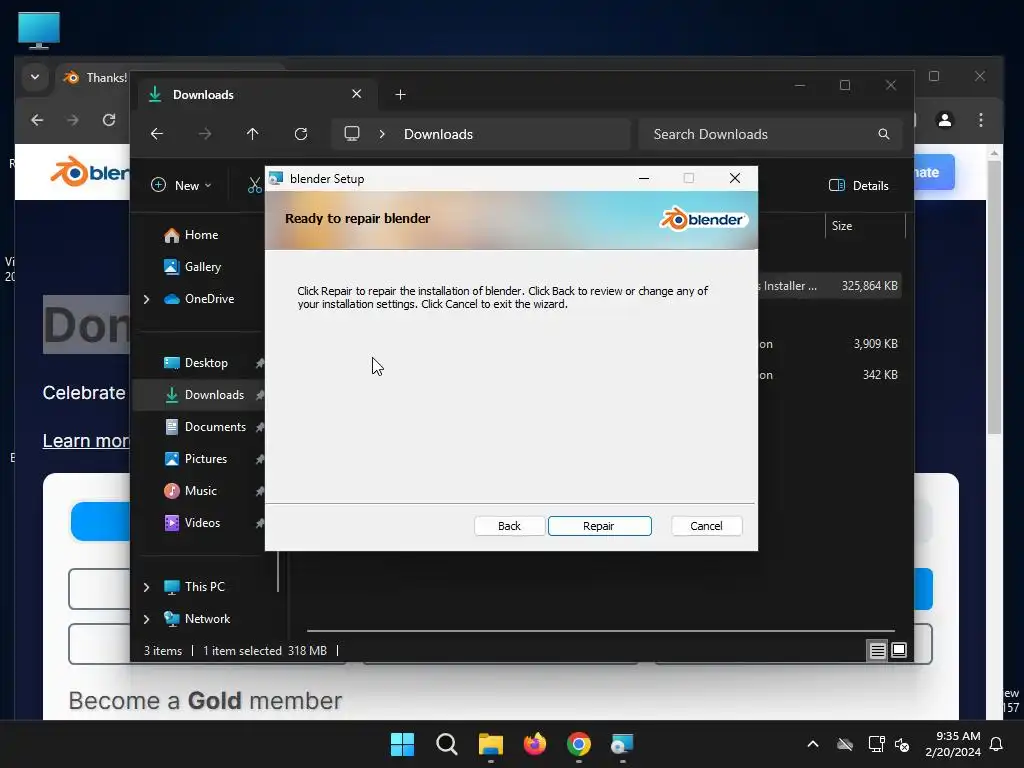
Task: Refresh the Downloads folder view
Action: [300, 134]
